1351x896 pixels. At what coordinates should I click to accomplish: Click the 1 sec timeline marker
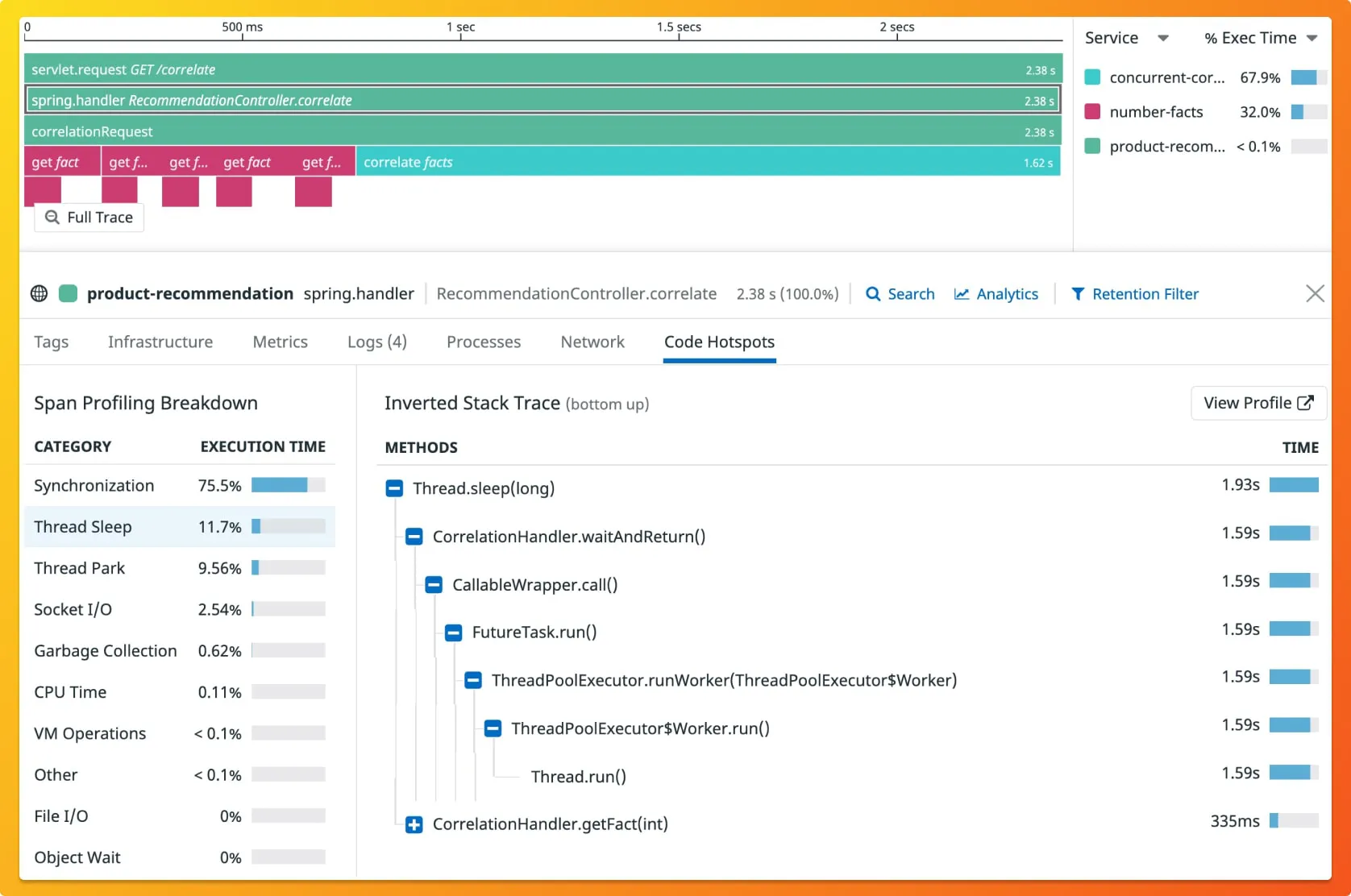point(461,27)
